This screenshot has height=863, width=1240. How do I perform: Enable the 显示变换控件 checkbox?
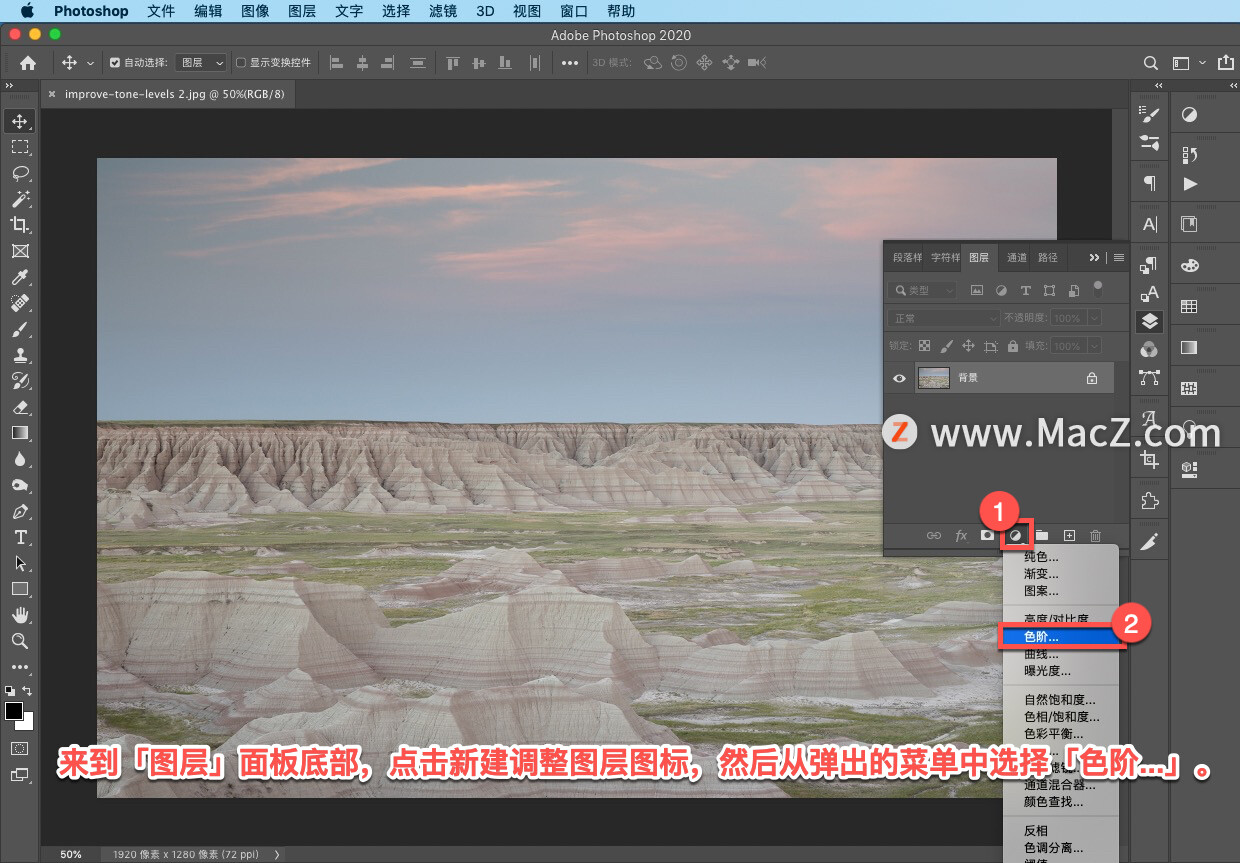(x=241, y=63)
